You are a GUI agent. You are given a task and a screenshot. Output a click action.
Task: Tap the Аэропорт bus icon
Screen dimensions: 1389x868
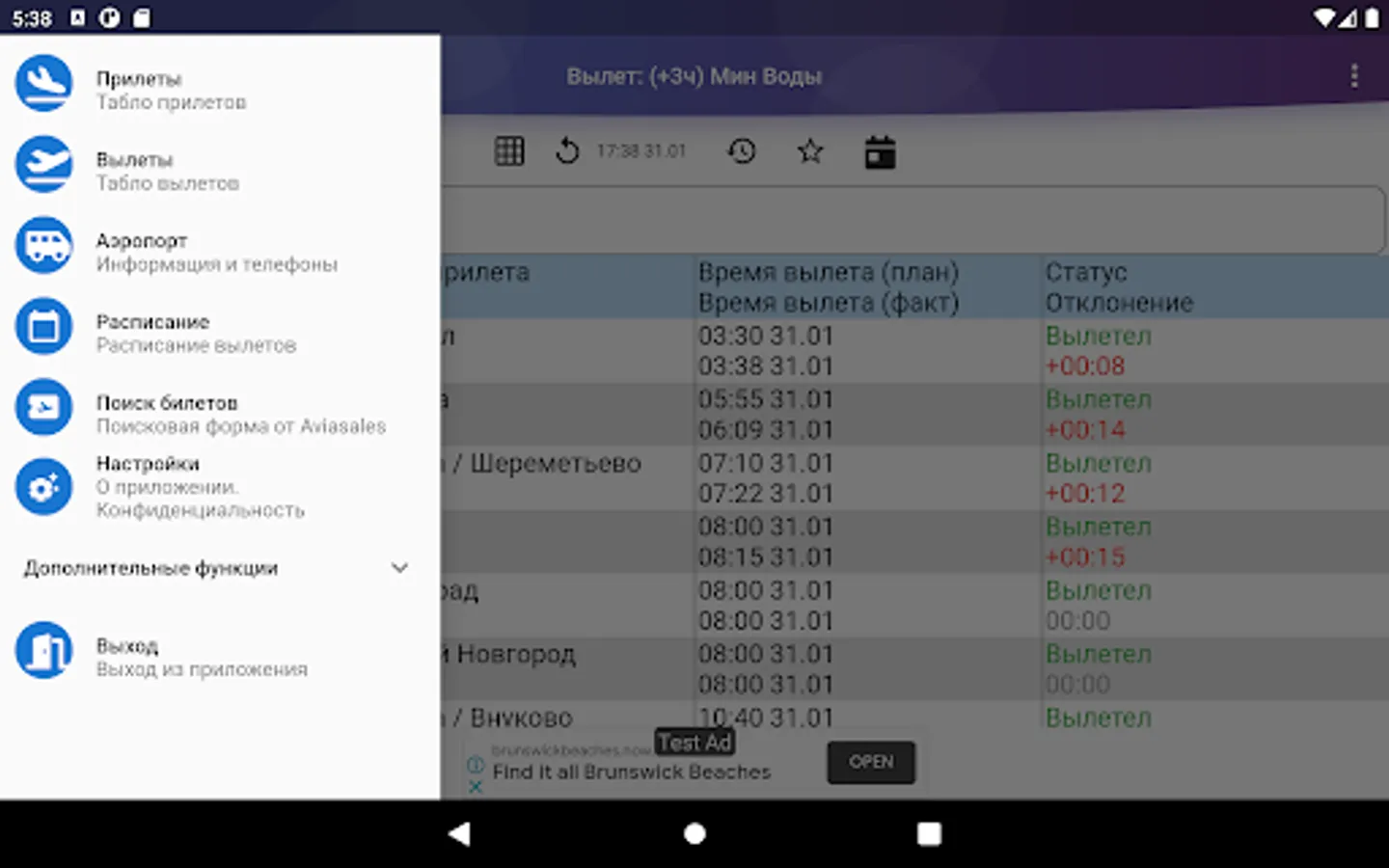tap(43, 246)
